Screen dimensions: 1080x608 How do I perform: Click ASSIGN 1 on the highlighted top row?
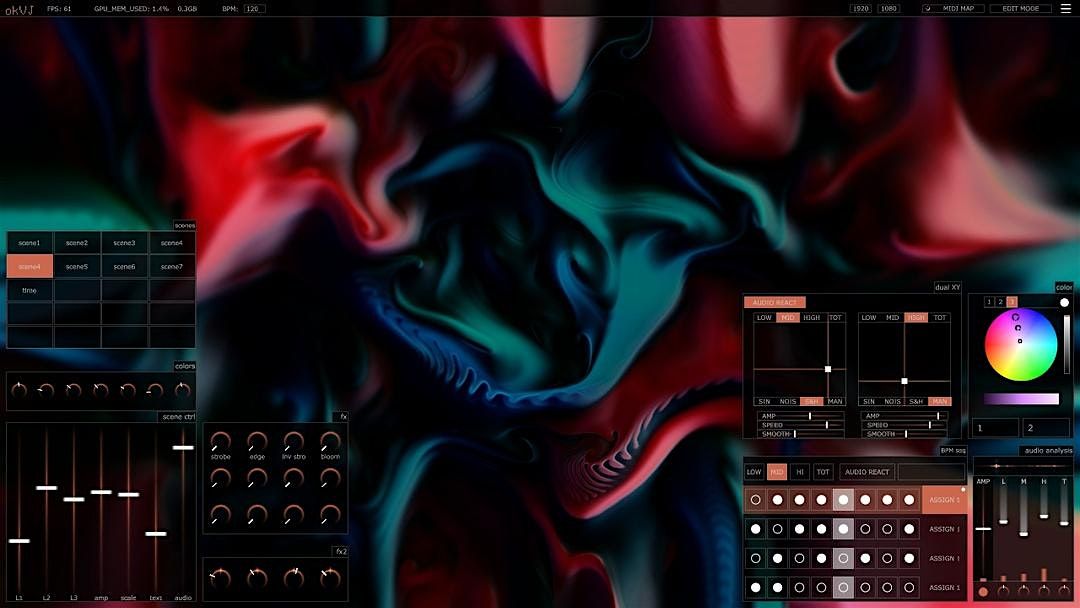coord(944,500)
